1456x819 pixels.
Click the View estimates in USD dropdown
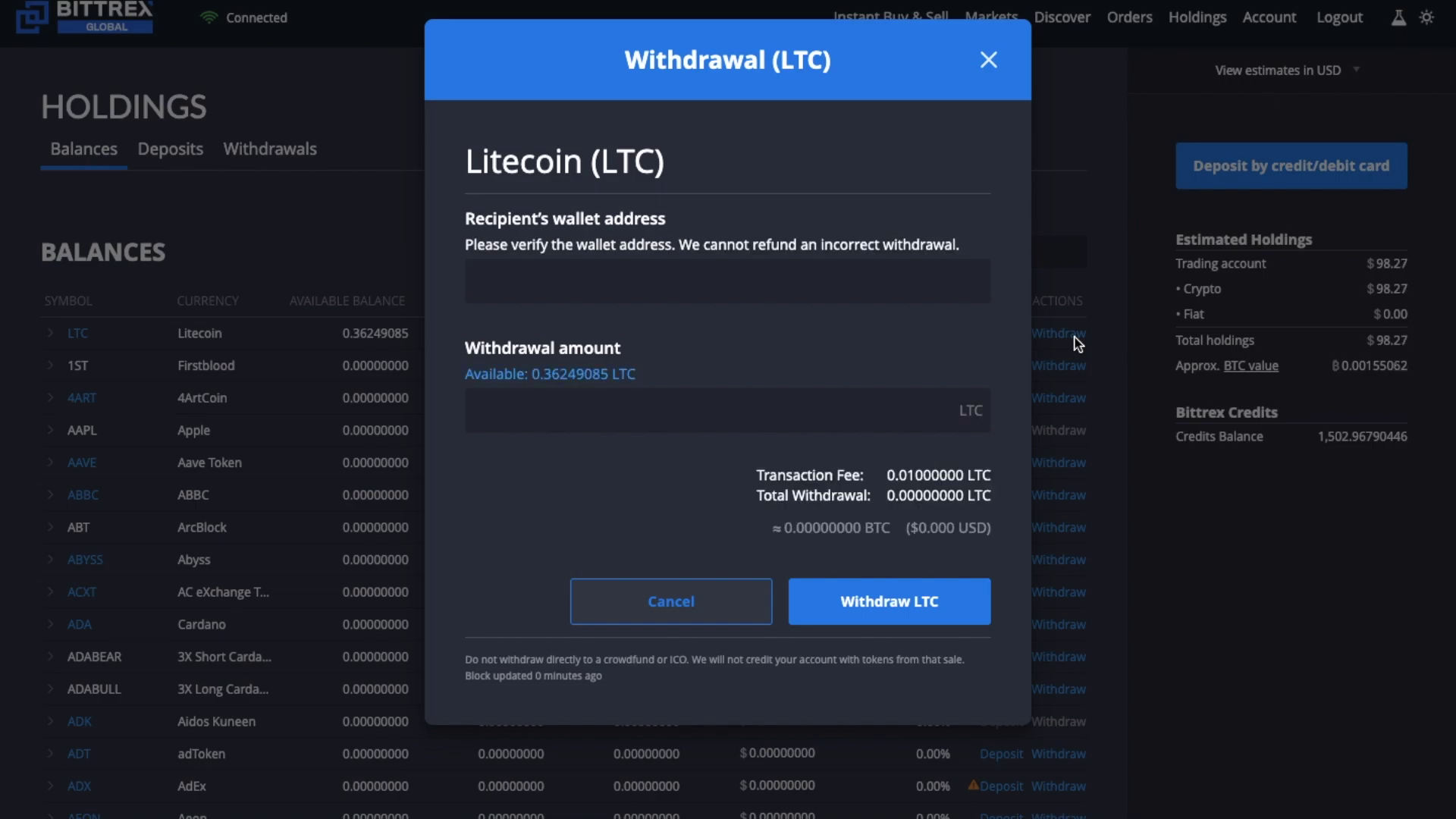pos(1289,70)
